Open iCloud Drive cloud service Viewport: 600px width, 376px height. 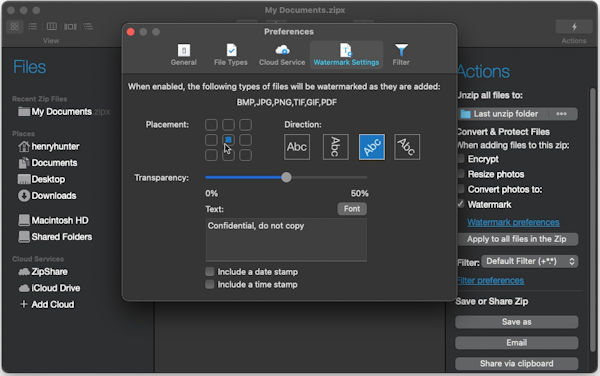[49, 288]
